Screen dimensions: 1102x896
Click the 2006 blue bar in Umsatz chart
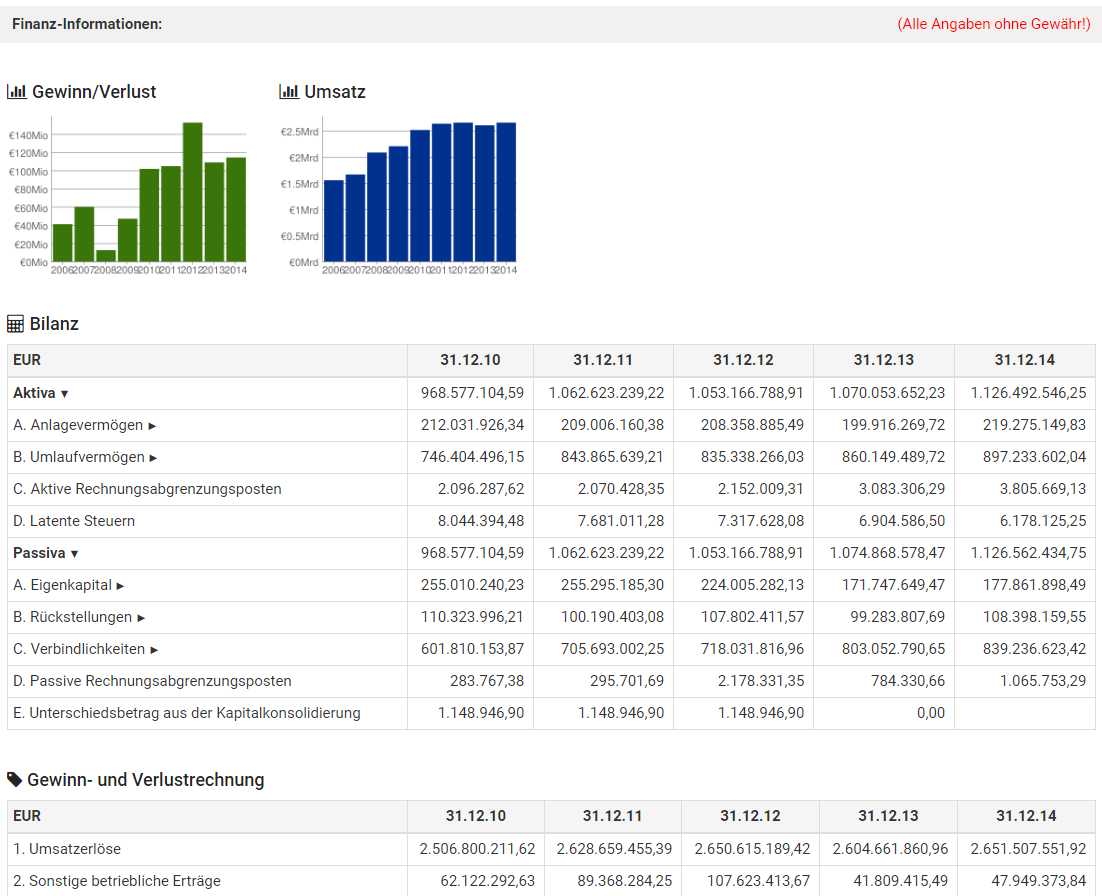333,221
